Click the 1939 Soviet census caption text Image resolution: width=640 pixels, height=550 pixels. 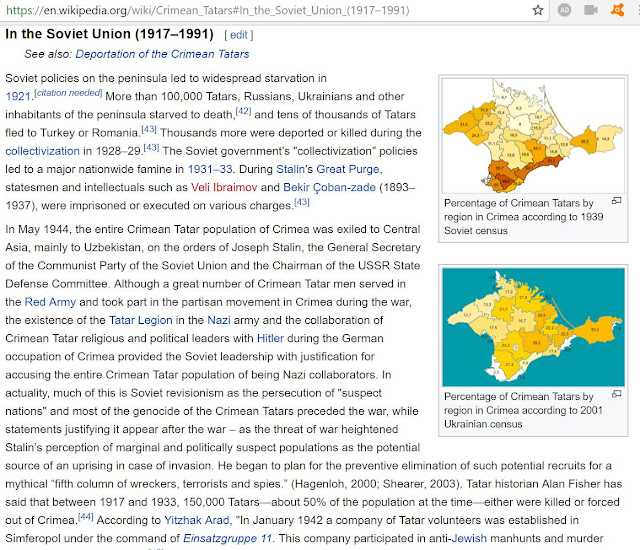[x=524, y=217]
